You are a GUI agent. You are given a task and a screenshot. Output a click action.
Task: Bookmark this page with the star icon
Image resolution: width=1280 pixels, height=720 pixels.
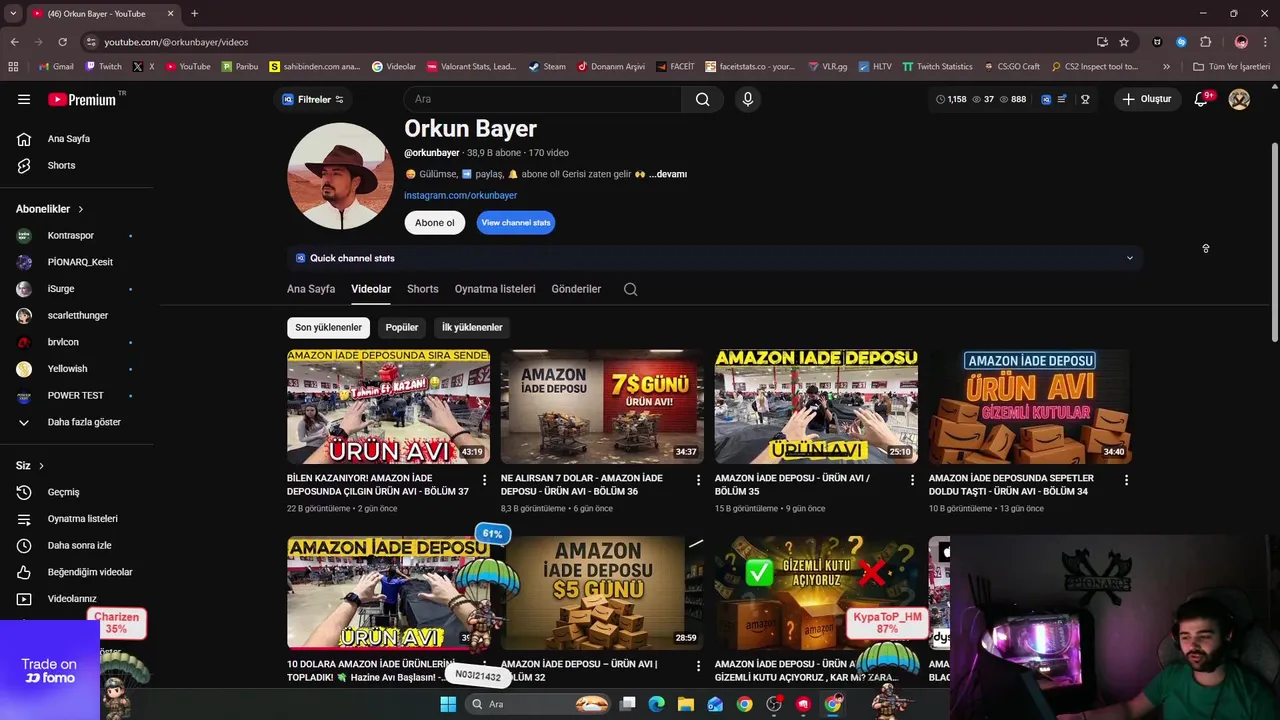point(1124,42)
